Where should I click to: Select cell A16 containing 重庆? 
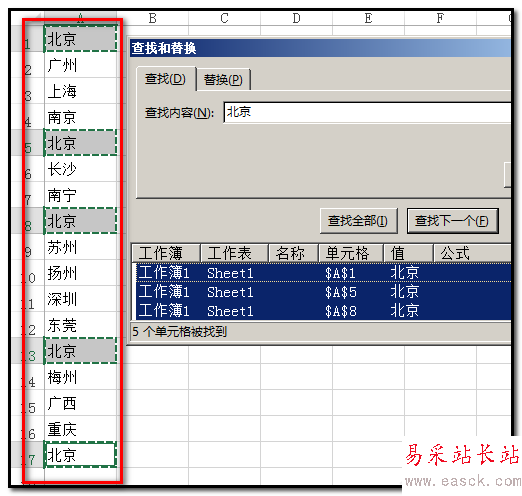click(x=80, y=429)
